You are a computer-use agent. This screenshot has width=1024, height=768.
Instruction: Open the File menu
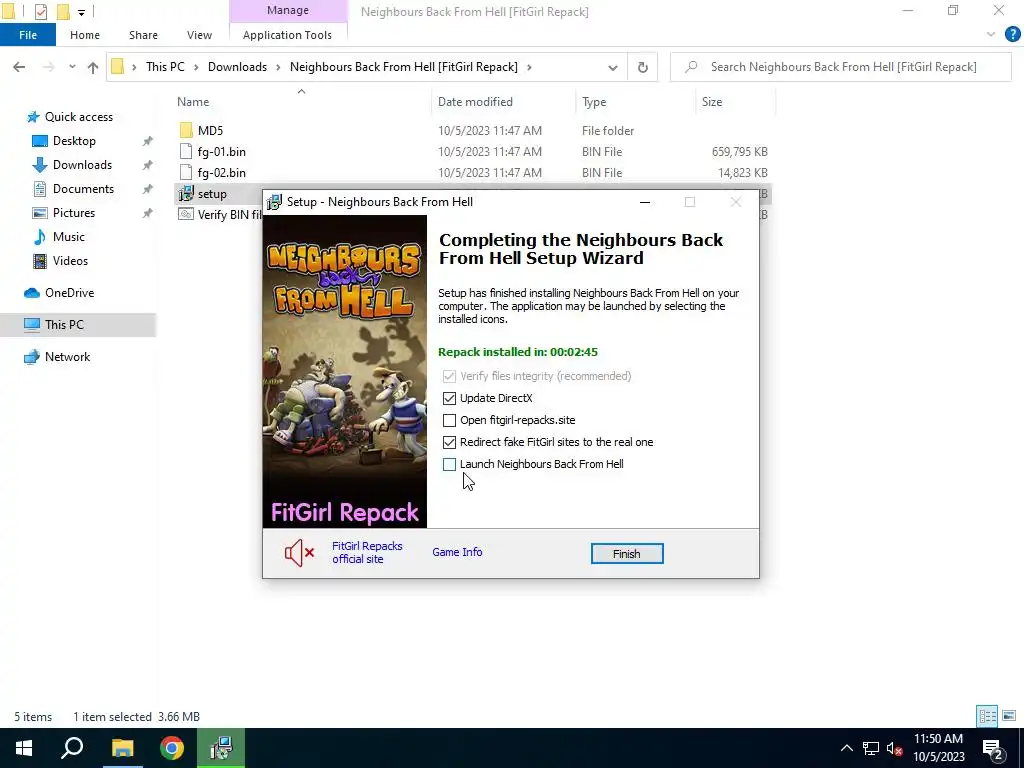click(x=28, y=35)
